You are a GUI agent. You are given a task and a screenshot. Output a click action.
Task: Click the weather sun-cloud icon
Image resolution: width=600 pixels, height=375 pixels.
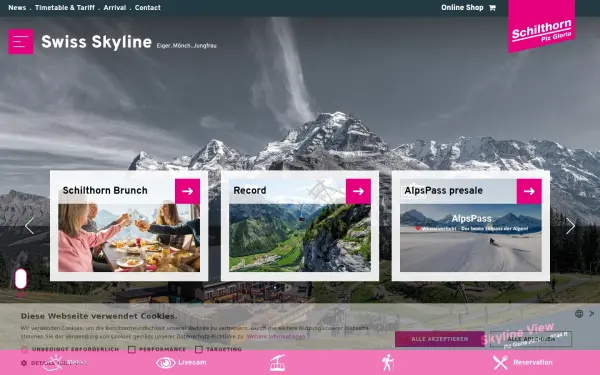[53, 363]
